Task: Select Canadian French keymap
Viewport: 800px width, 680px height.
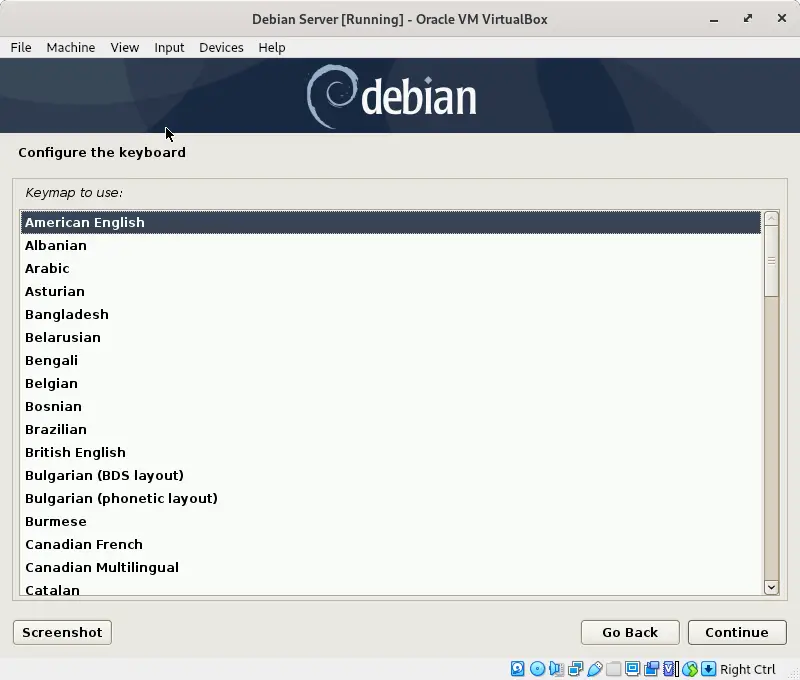Action: 391,544
